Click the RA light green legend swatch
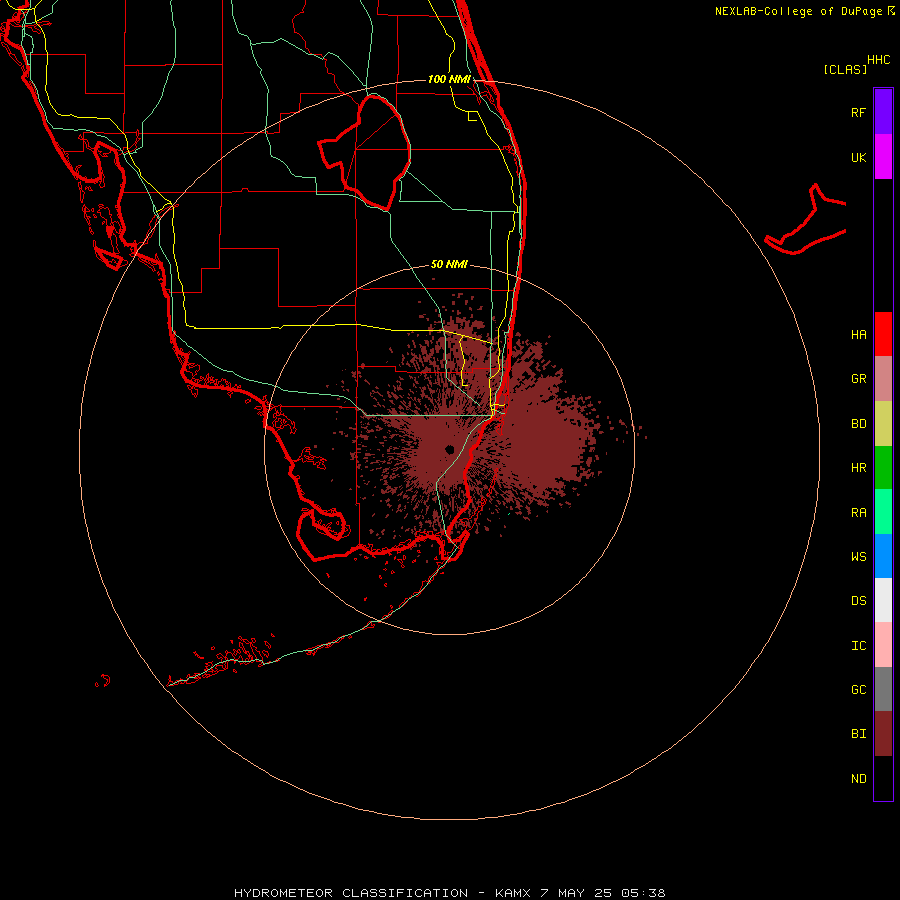The image size is (900, 900). (883, 512)
